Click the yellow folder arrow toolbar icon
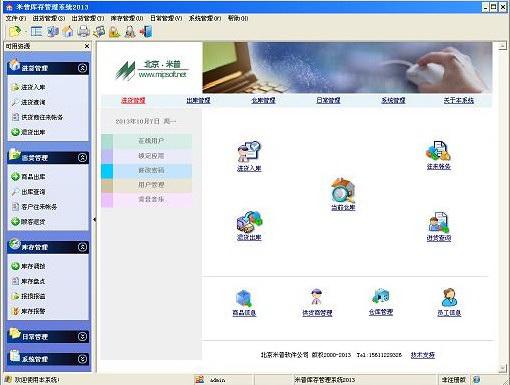510x385 pixels. click(x=15, y=32)
